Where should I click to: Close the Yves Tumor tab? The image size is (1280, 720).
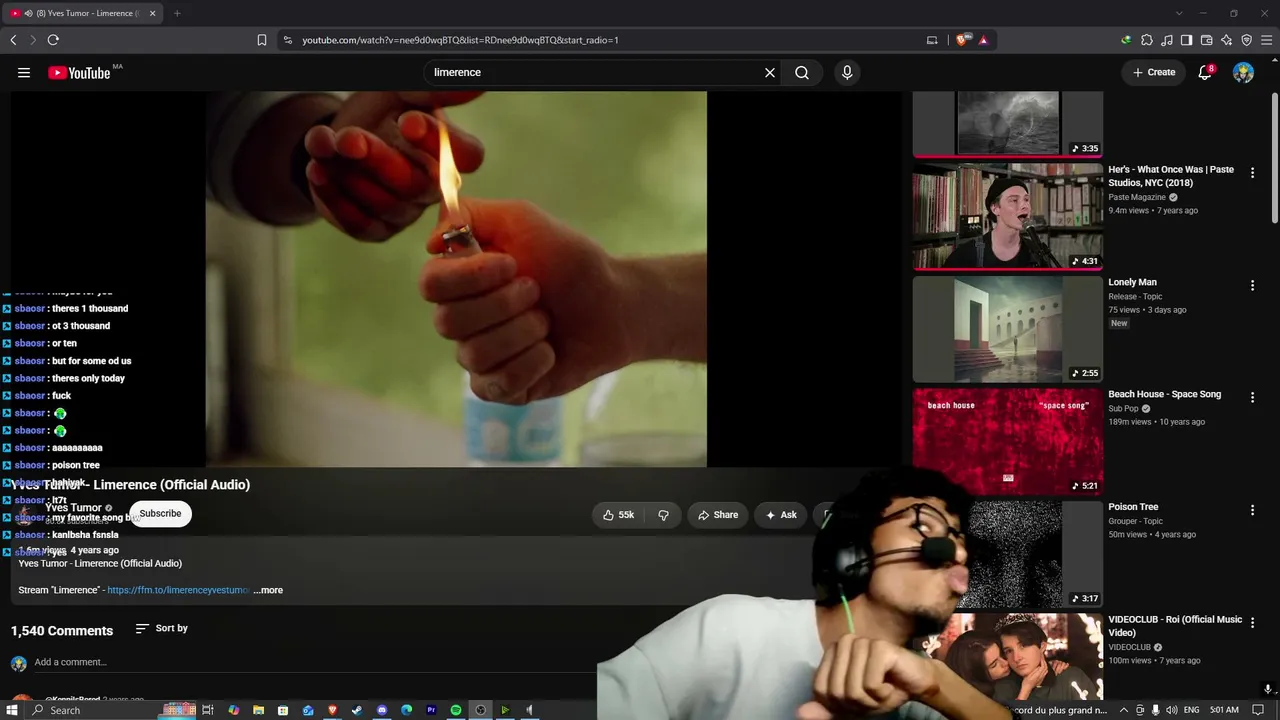152,13
